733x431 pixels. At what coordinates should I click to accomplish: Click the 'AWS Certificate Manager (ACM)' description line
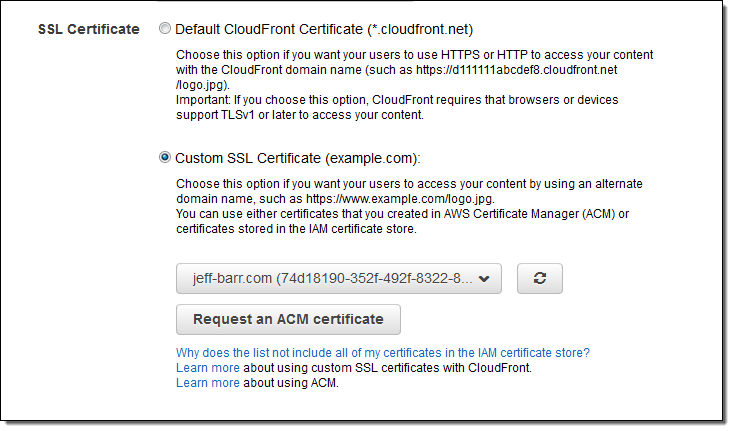click(x=400, y=214)
